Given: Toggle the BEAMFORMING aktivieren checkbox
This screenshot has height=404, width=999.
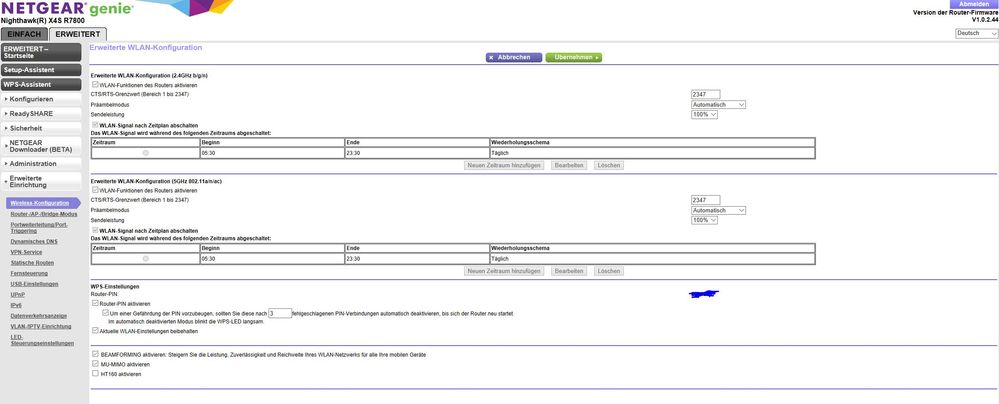Looking at the screenshot, I should (95, 354).
